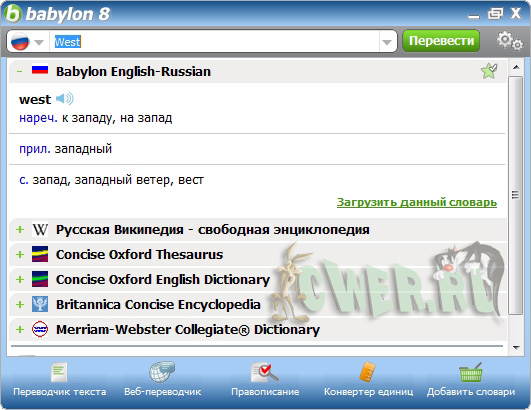Open Конвертер единиц ruler tool
The image size is (531, 410).
[x=368, y=379]
